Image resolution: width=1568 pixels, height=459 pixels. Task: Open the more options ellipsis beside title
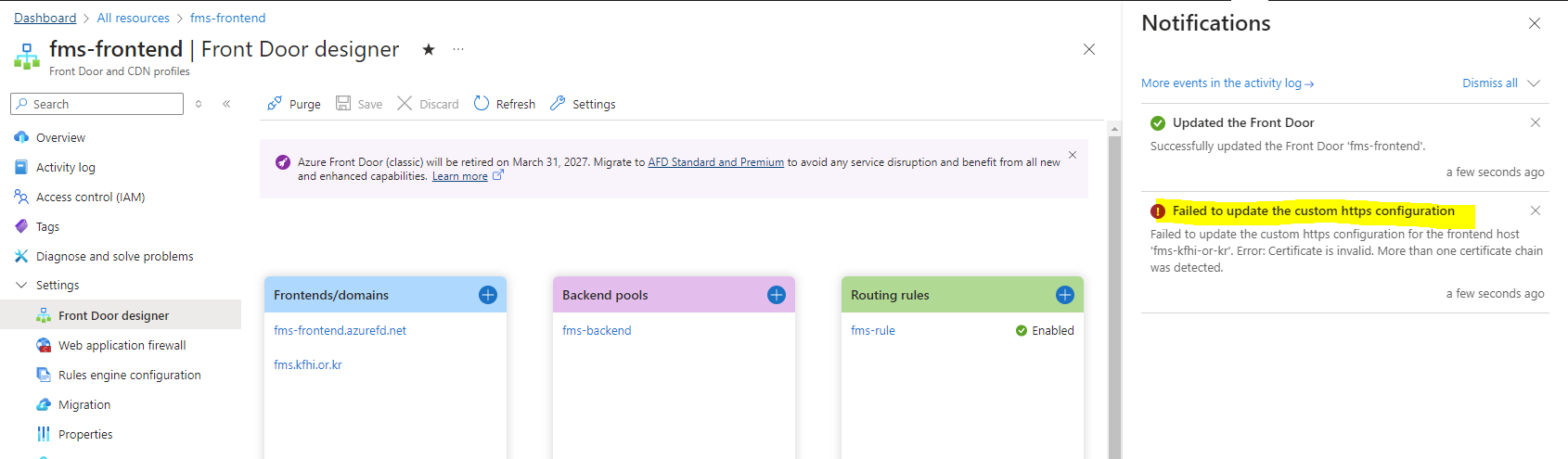click(458, 49)
